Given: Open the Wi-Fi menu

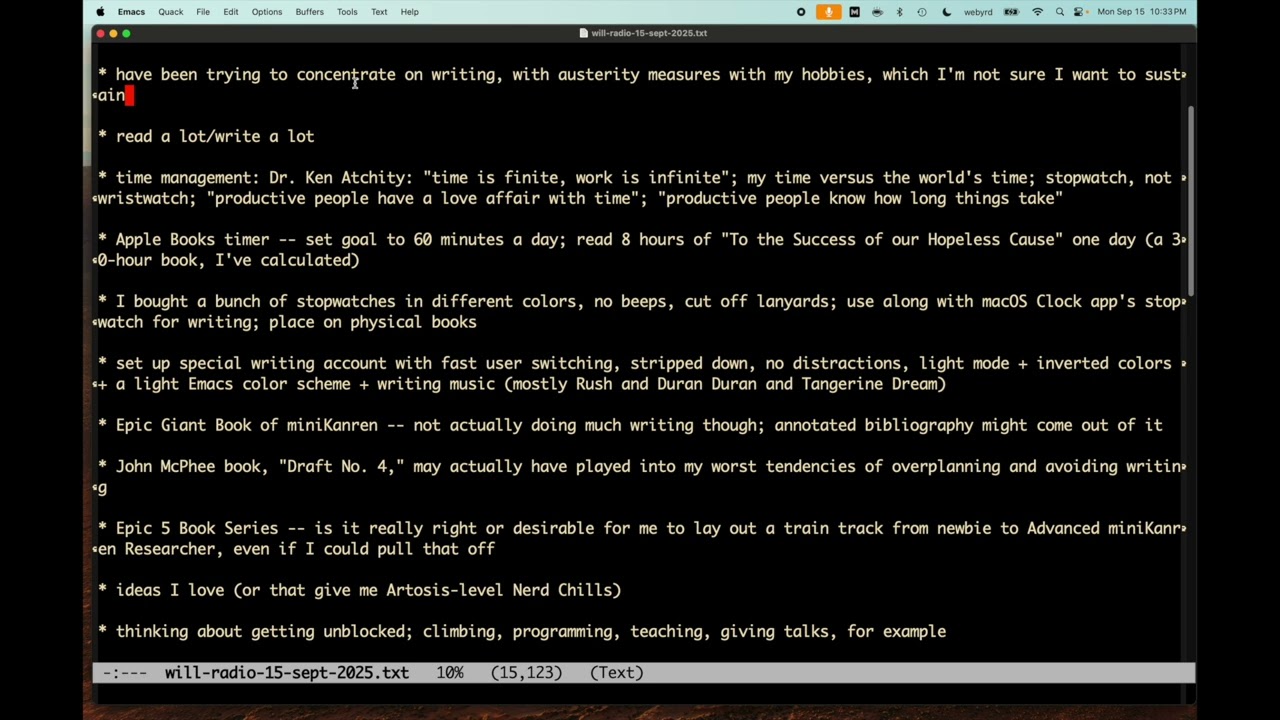Looking at the screenshot, I should pos(1038,12).
